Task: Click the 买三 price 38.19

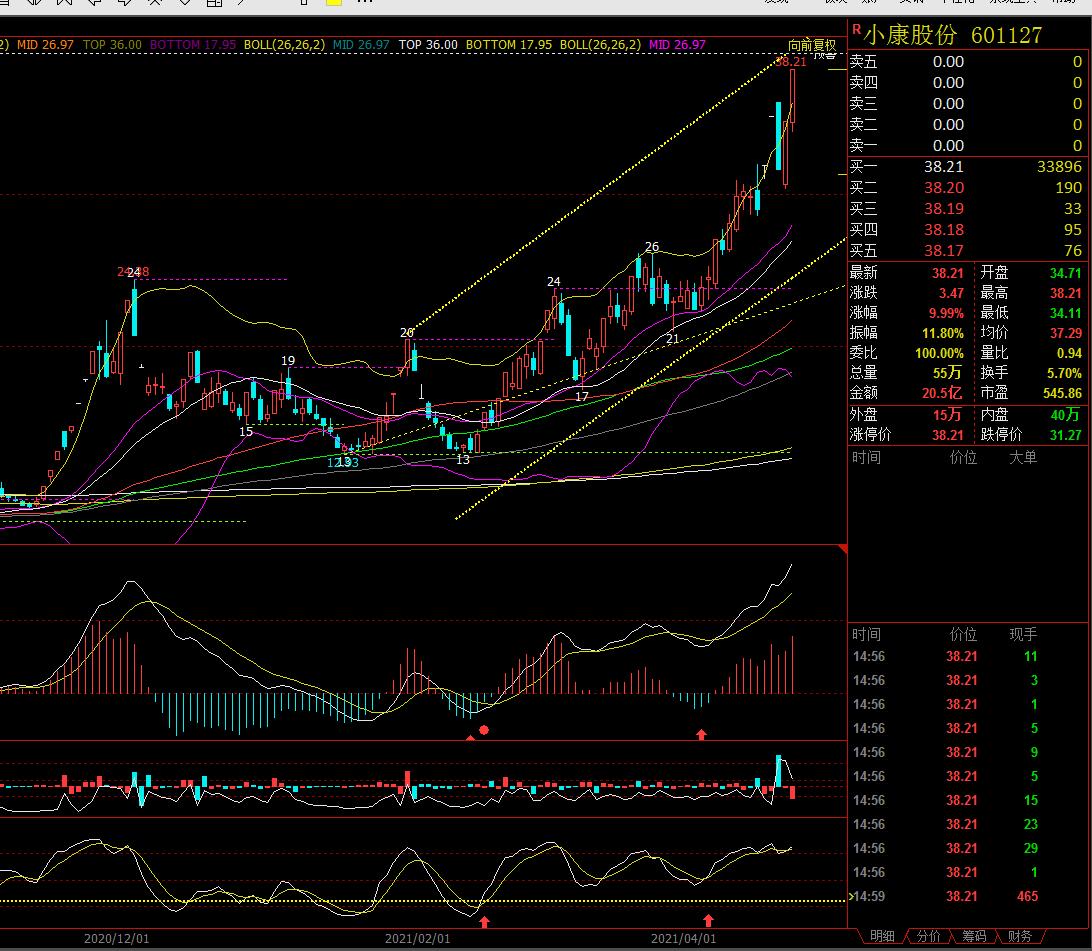Action: click(x=944, y=209)
